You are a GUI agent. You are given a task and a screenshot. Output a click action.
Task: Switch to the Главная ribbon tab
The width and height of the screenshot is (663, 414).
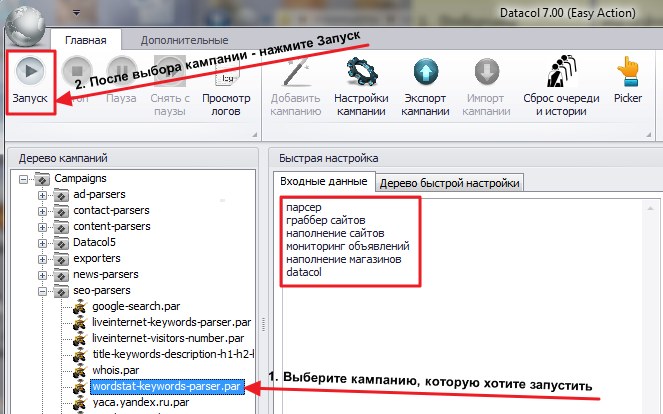point(86,40)
